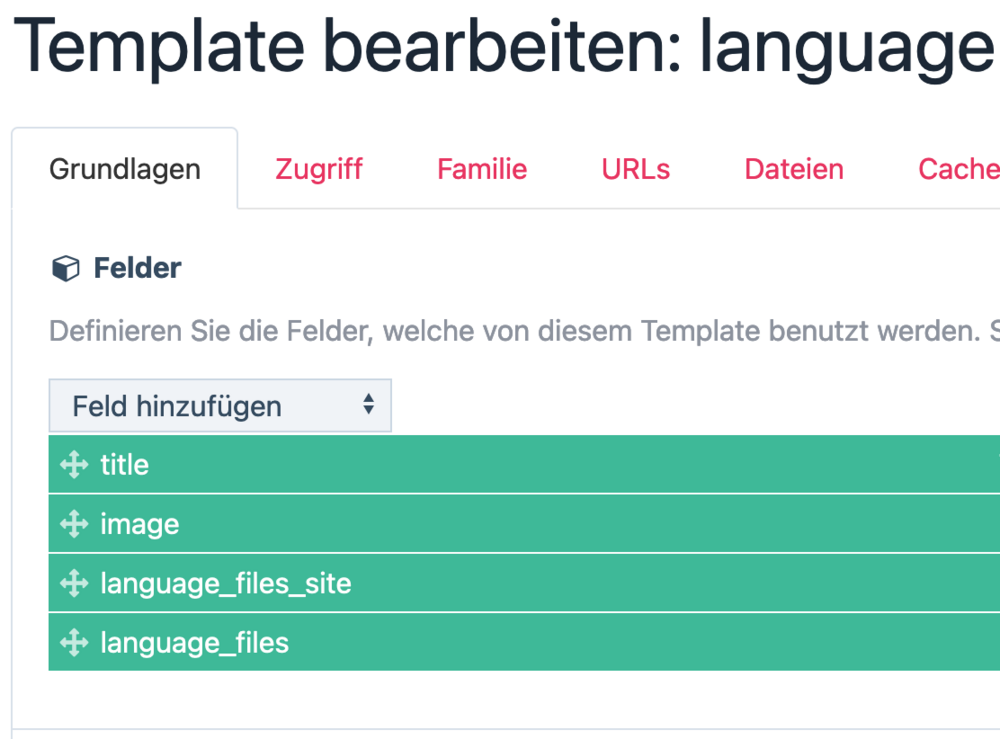The width and height of the screenshot is (1000, 739).
Task: Select the language_files_site field label
Action: [x=226, y=583]
